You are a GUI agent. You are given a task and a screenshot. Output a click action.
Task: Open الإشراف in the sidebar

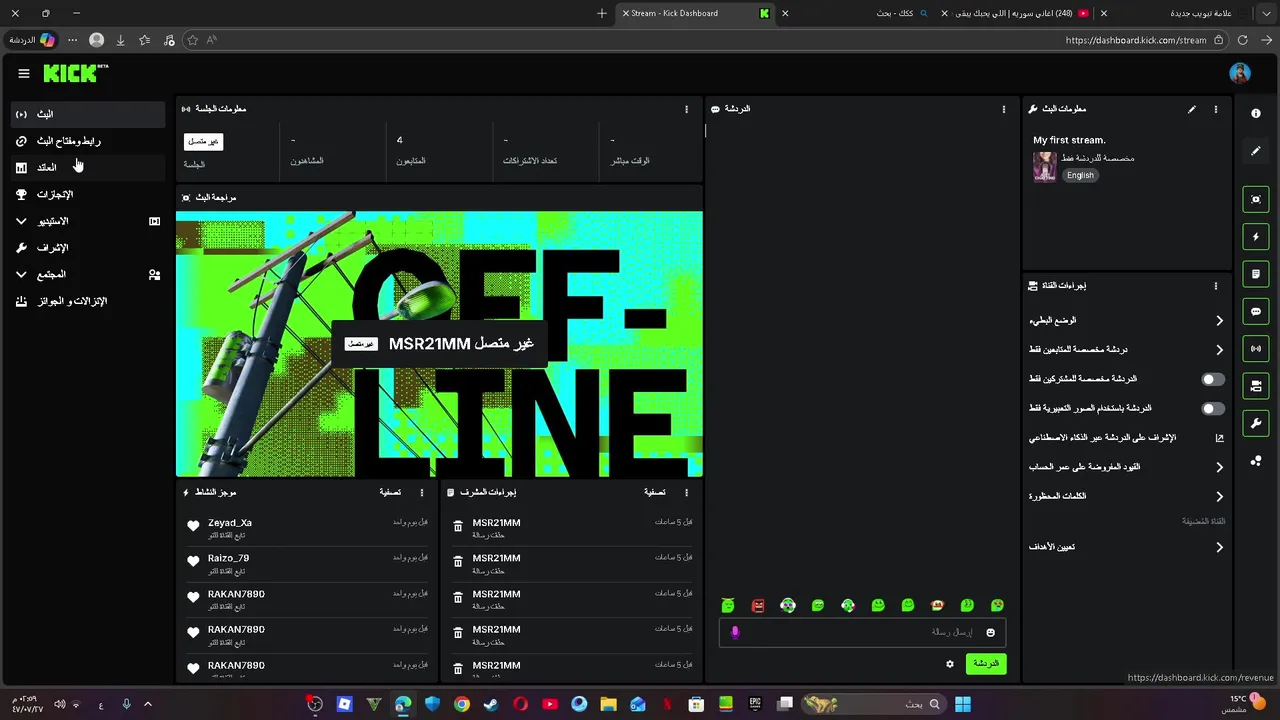coord(88,248)
